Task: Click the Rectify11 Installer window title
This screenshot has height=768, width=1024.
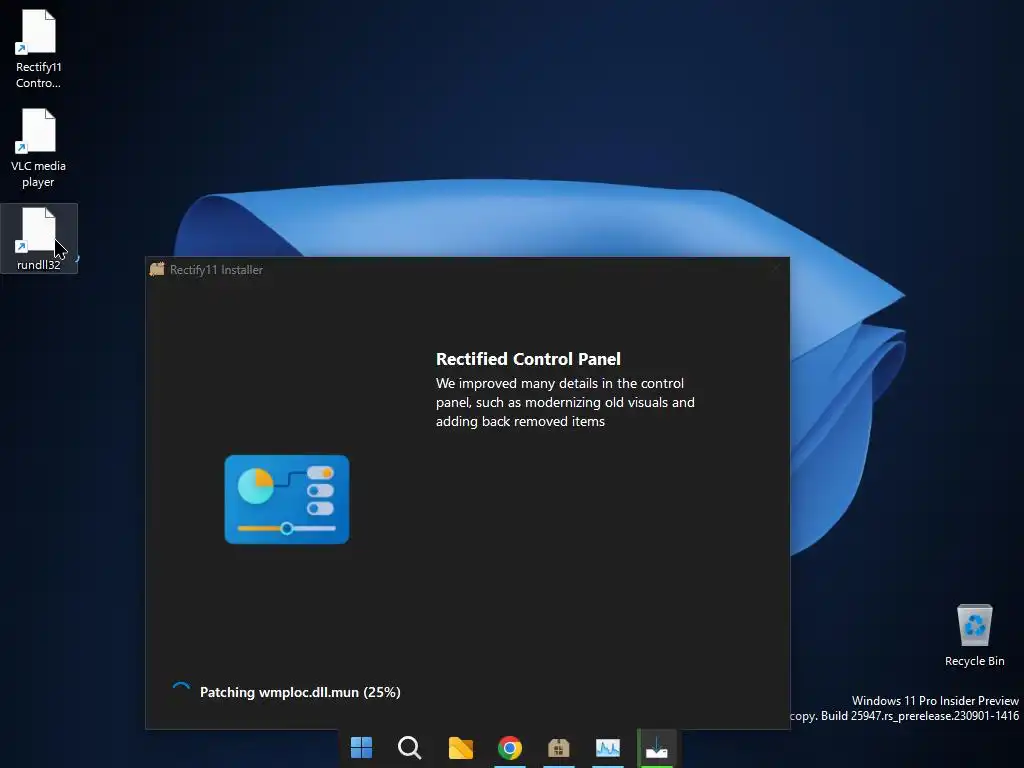Action: [x=216, y=270]
